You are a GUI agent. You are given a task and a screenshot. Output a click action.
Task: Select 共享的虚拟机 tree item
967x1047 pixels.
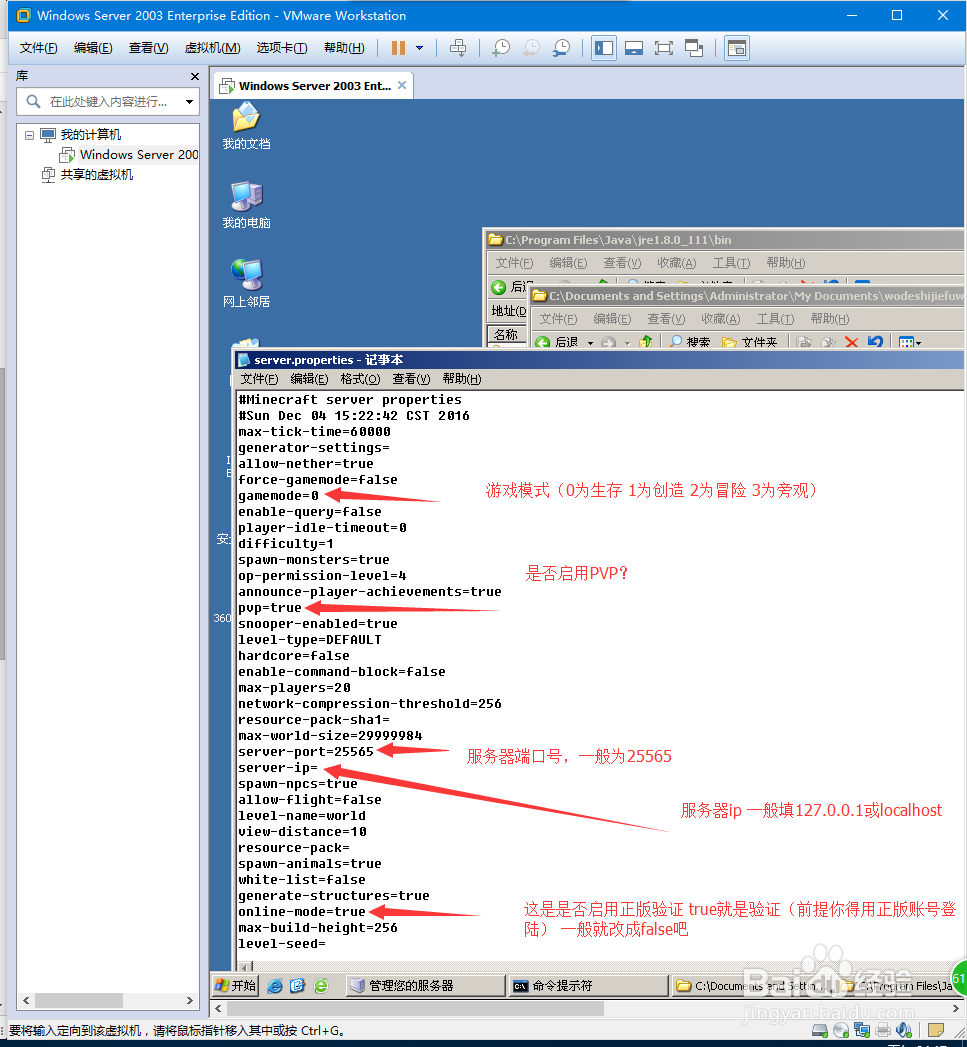(x=87, y=175)
